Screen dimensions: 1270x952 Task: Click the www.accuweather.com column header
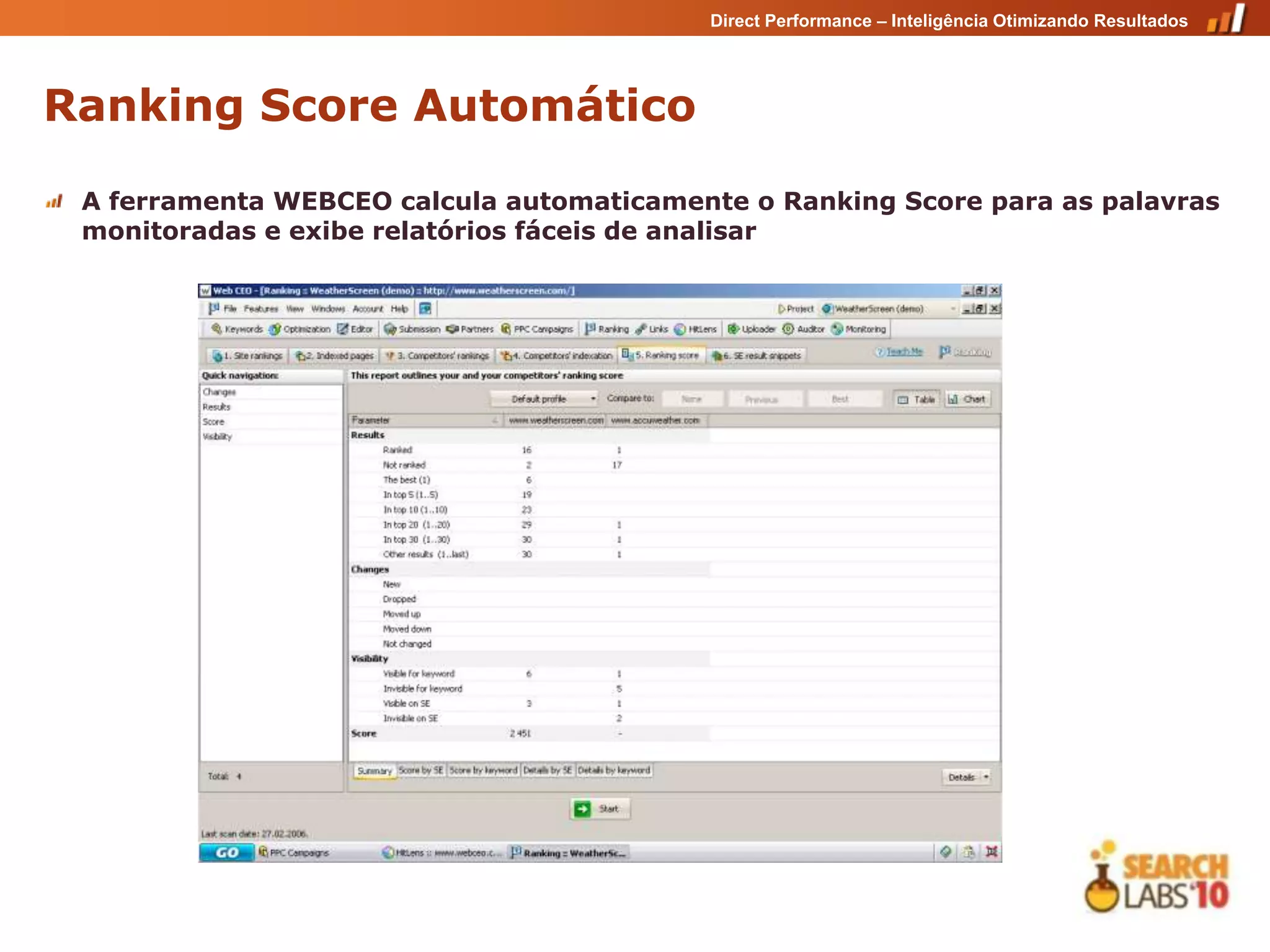657,420
